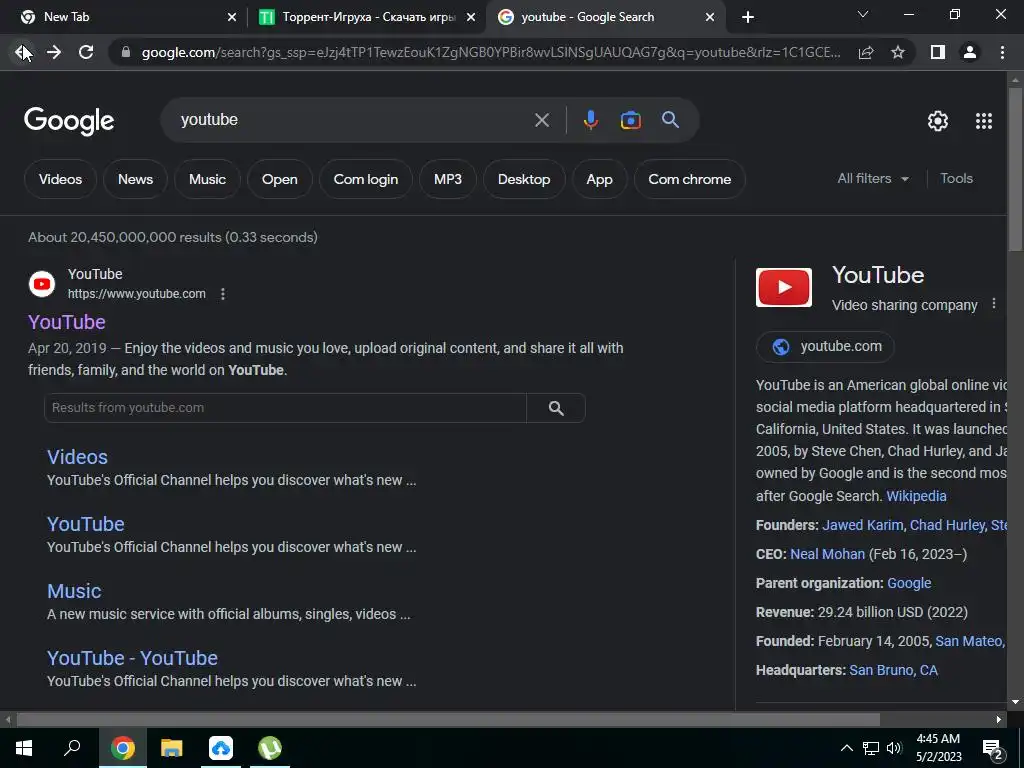Image resolution: width=1024 pixels, height=768 pixels.
Task: Reload the current page
Action: coord(86,52)
